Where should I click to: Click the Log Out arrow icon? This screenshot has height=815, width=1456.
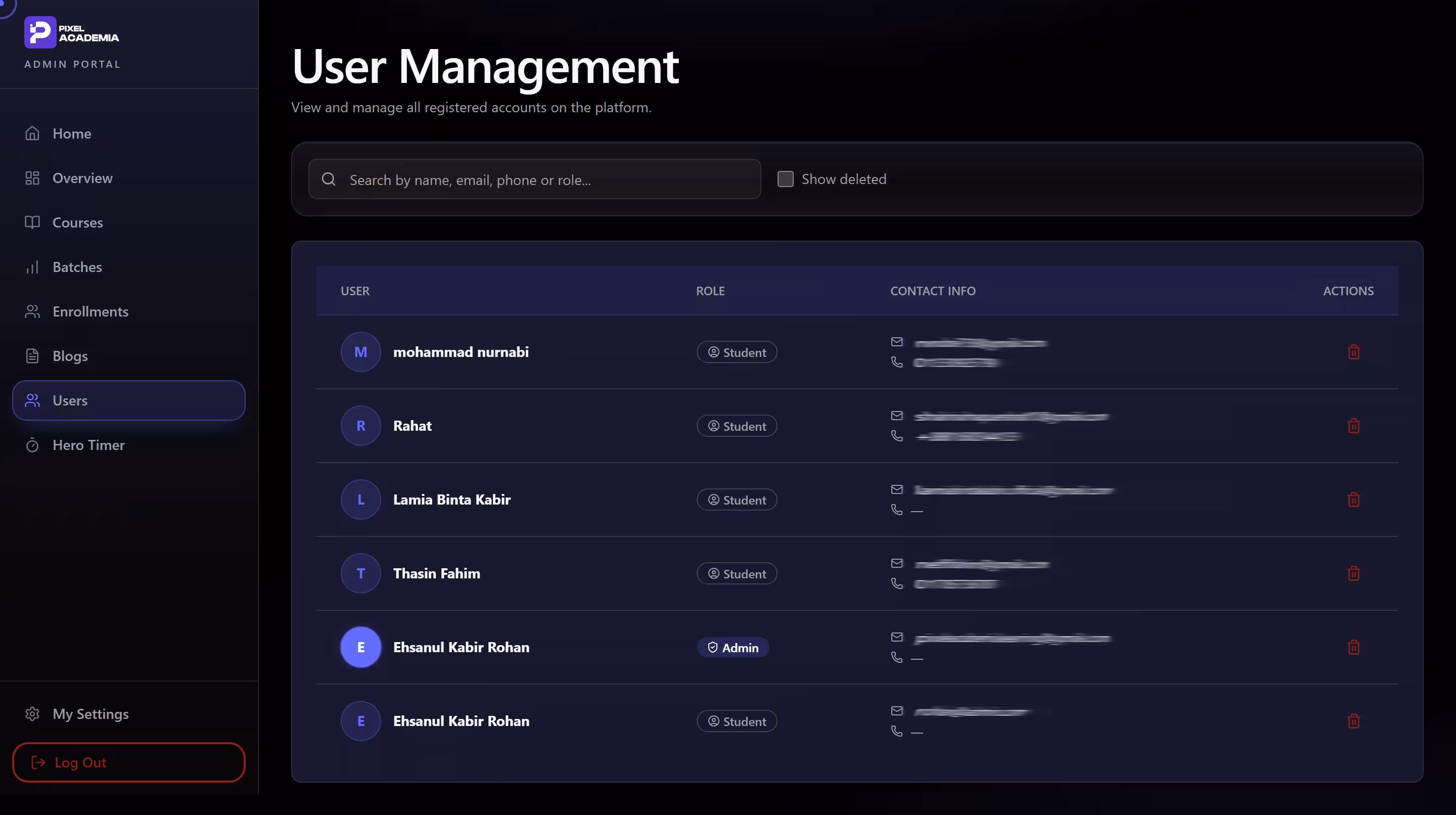(x=38, y=762)
